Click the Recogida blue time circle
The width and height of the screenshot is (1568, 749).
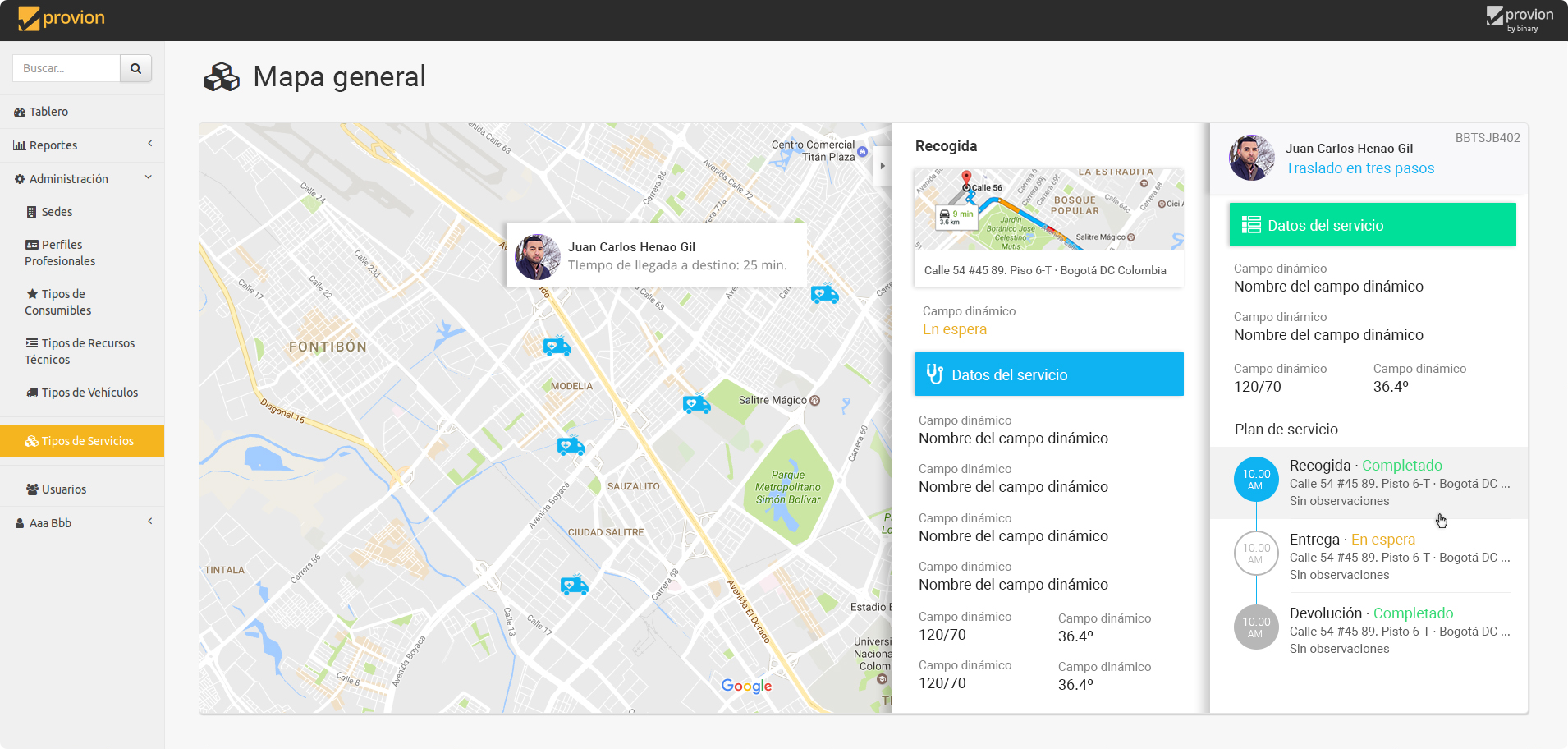1256,480
